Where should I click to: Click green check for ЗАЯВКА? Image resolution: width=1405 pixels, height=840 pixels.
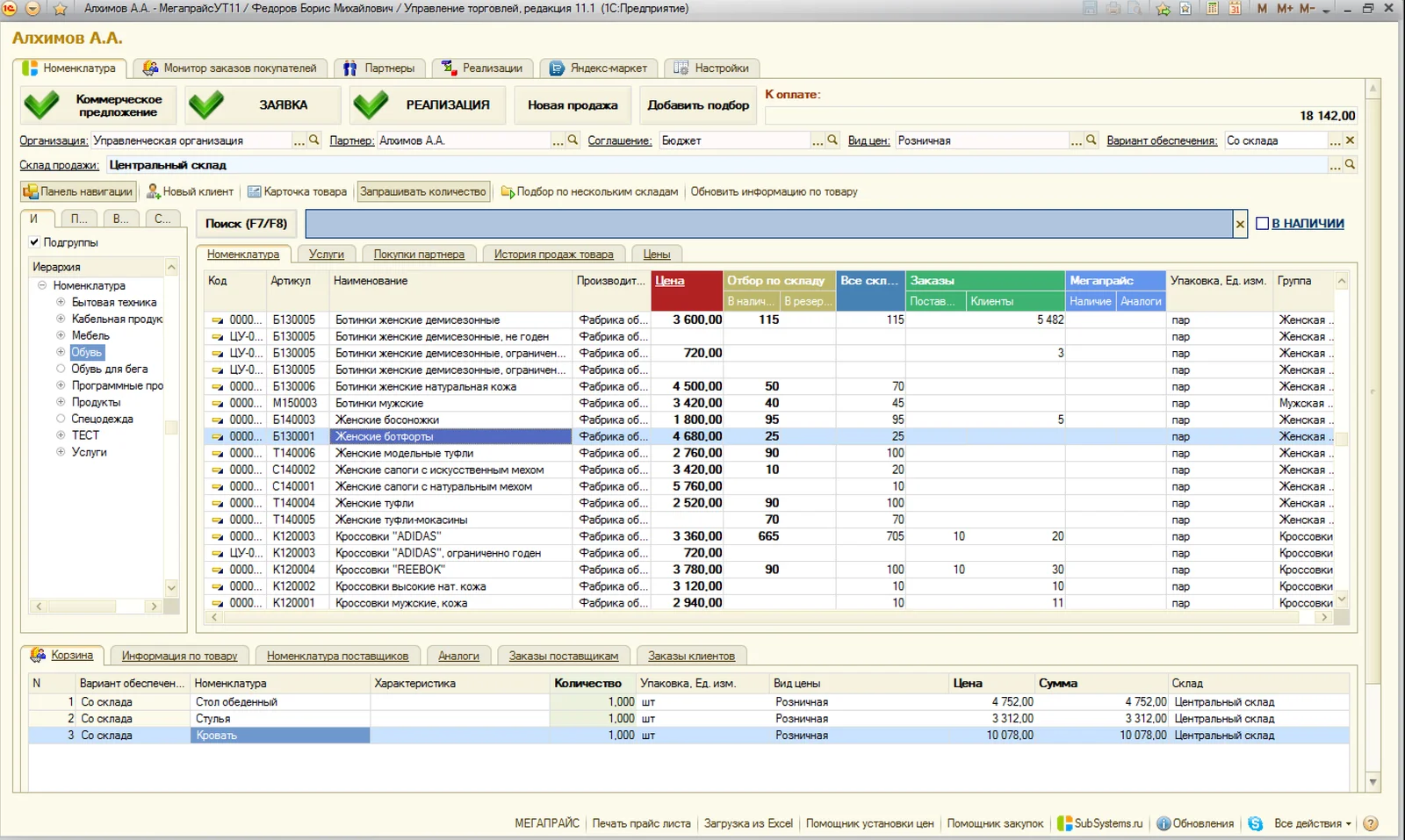[206, 105]
